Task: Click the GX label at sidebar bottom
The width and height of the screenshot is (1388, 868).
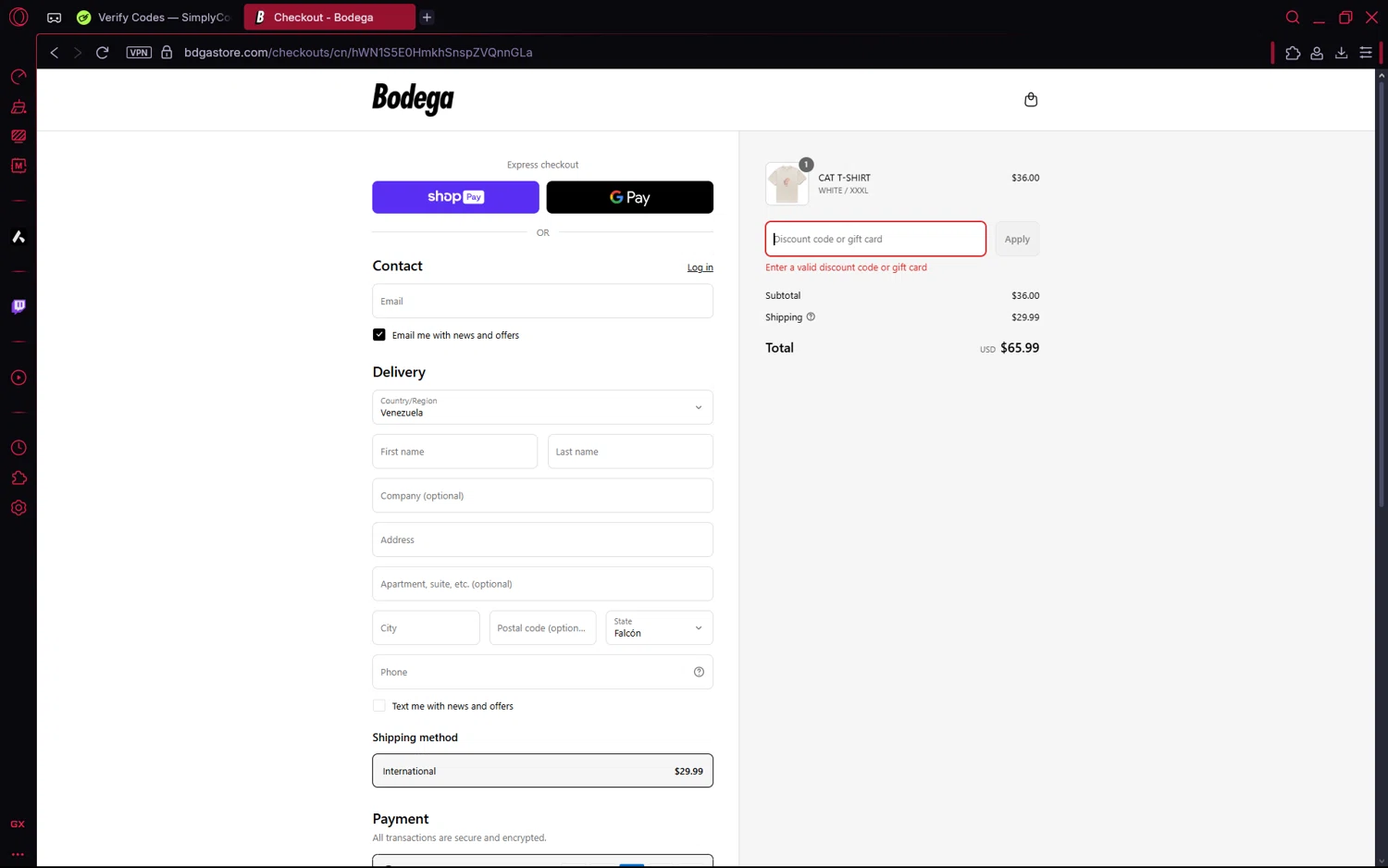Action: [18, 824]
